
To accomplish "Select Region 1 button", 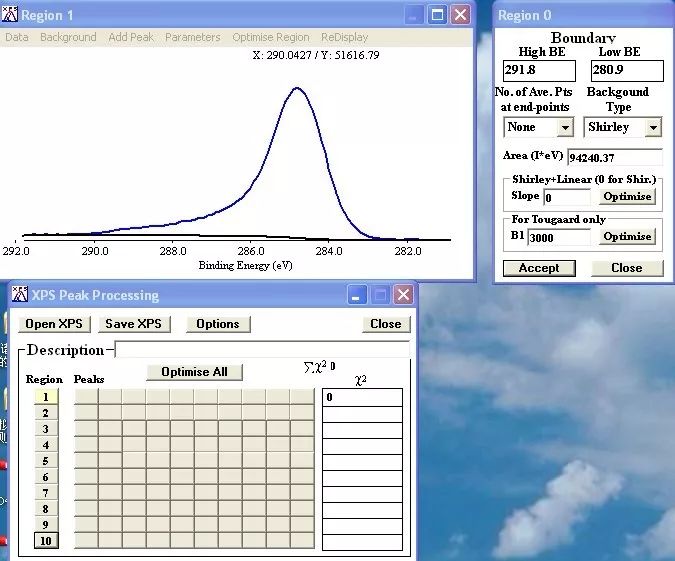I will (46, 397).
